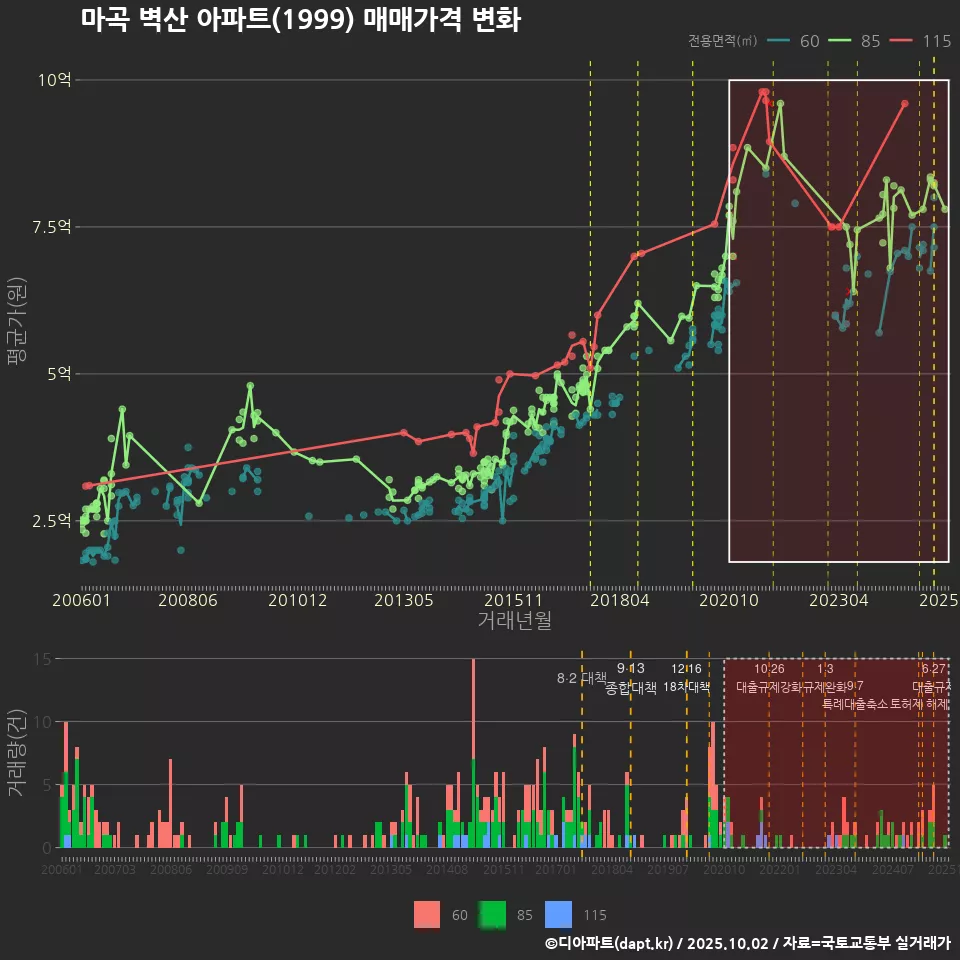960x960 pixels.
Task: Click the chart title 마곡 벽산 아파트(1999)
Action: coord(300,20)
